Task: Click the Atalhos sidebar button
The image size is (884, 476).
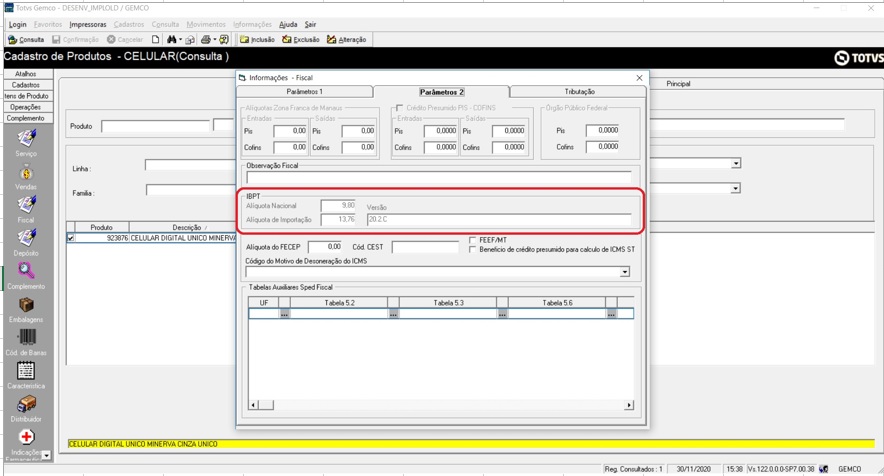Action: click(26, 74)
